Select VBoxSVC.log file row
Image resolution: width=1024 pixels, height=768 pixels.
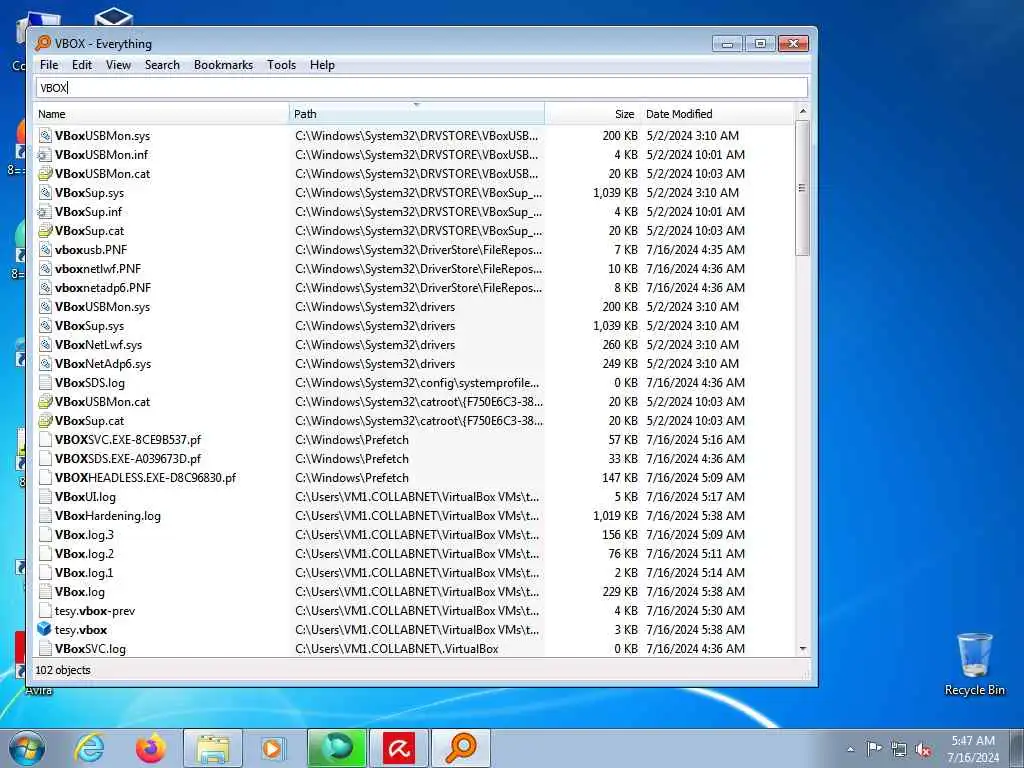pyautogui.click(x=415, y=648)
